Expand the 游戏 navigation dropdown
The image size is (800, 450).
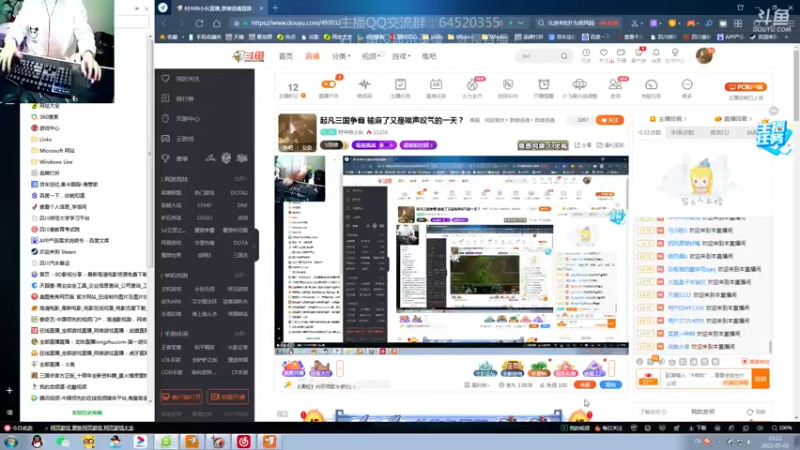pyautogui.click(x=401, y=56)
